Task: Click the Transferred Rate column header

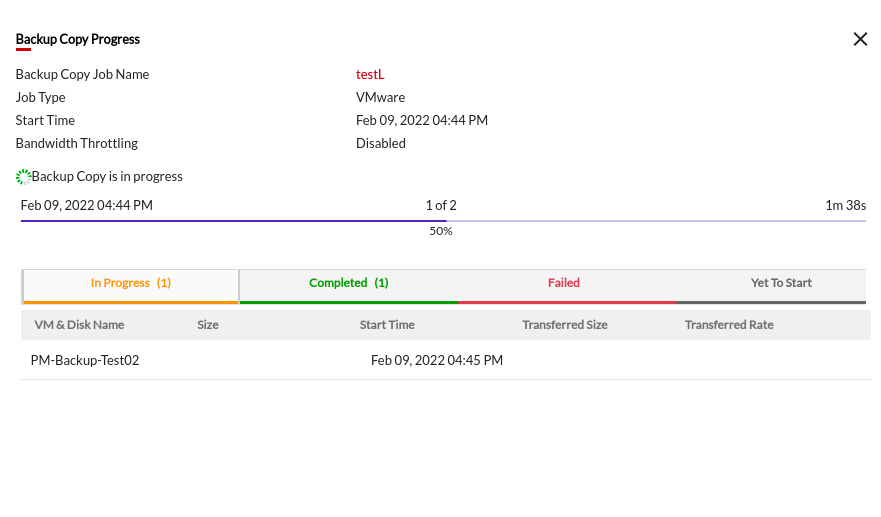Action: (729, 325)
